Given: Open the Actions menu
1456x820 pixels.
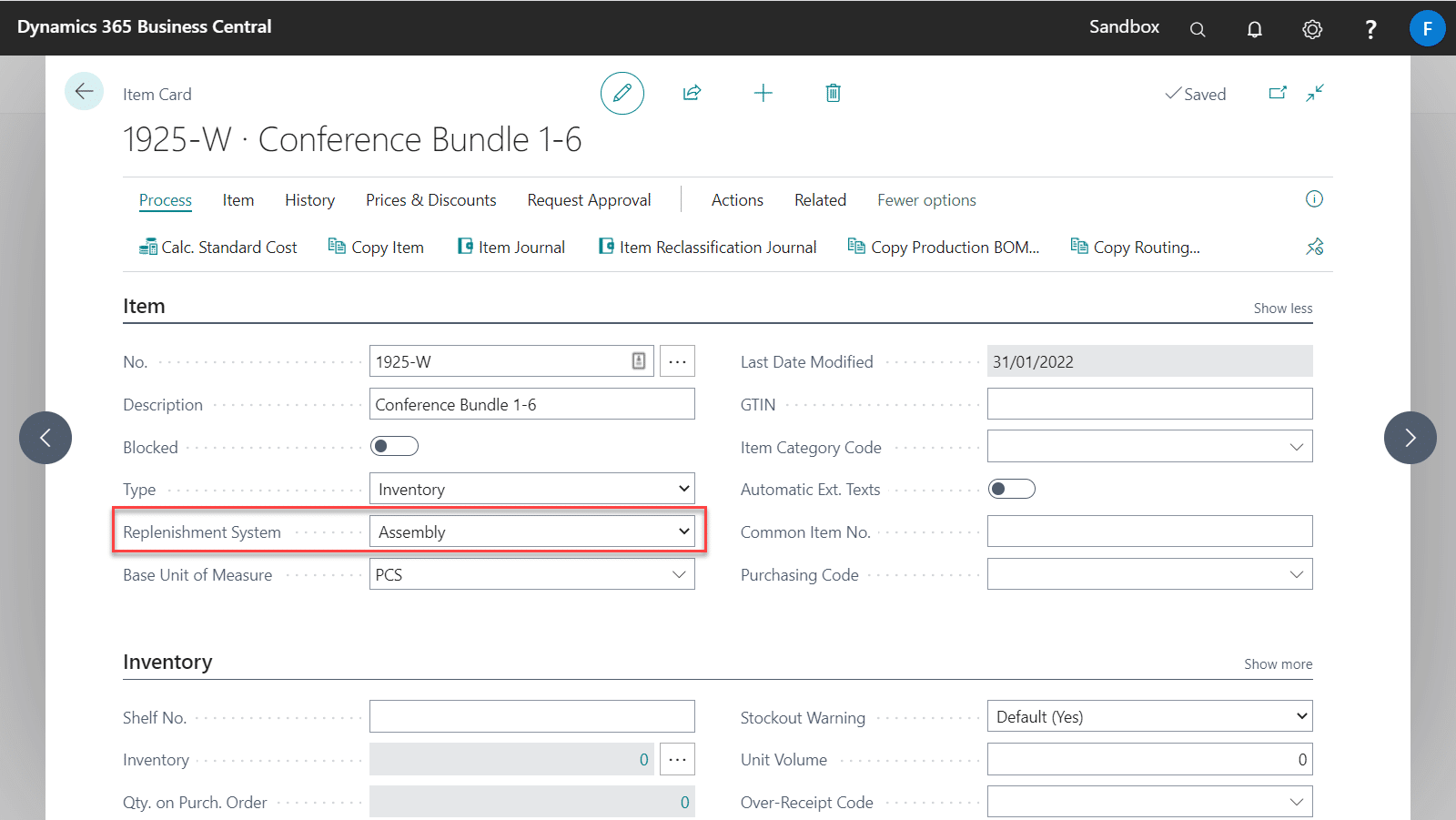Looking at the screenshot, I should tap(737, 200).
